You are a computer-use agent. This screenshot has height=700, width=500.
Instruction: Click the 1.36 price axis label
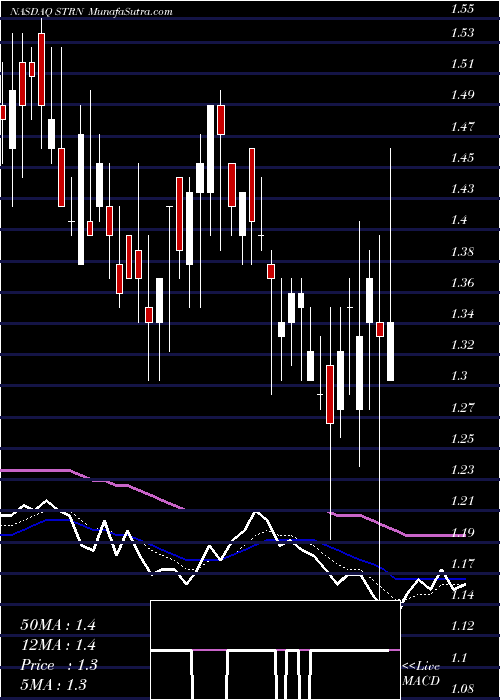coord(462,283)
